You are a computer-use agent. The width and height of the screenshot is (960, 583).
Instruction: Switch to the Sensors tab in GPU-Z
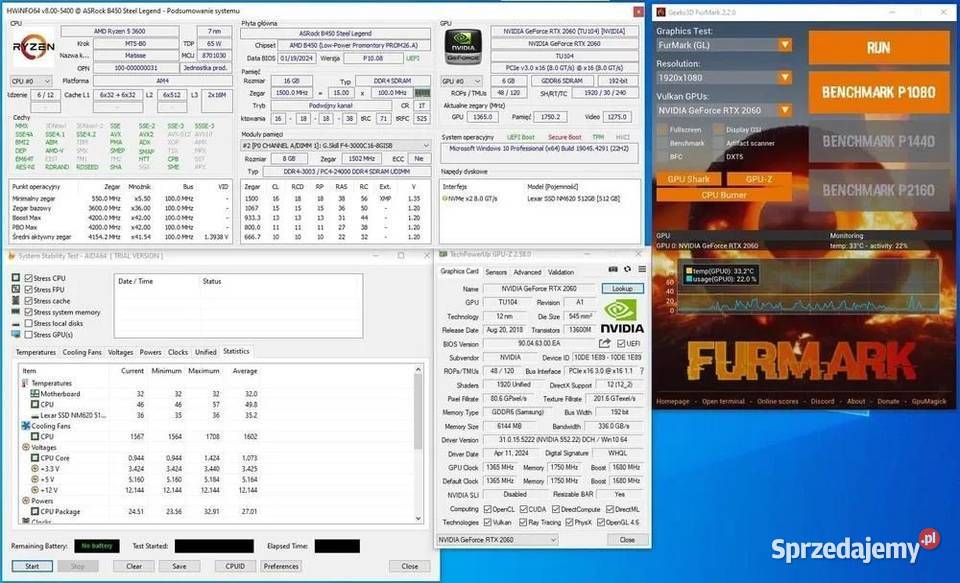tap(496, 271)
